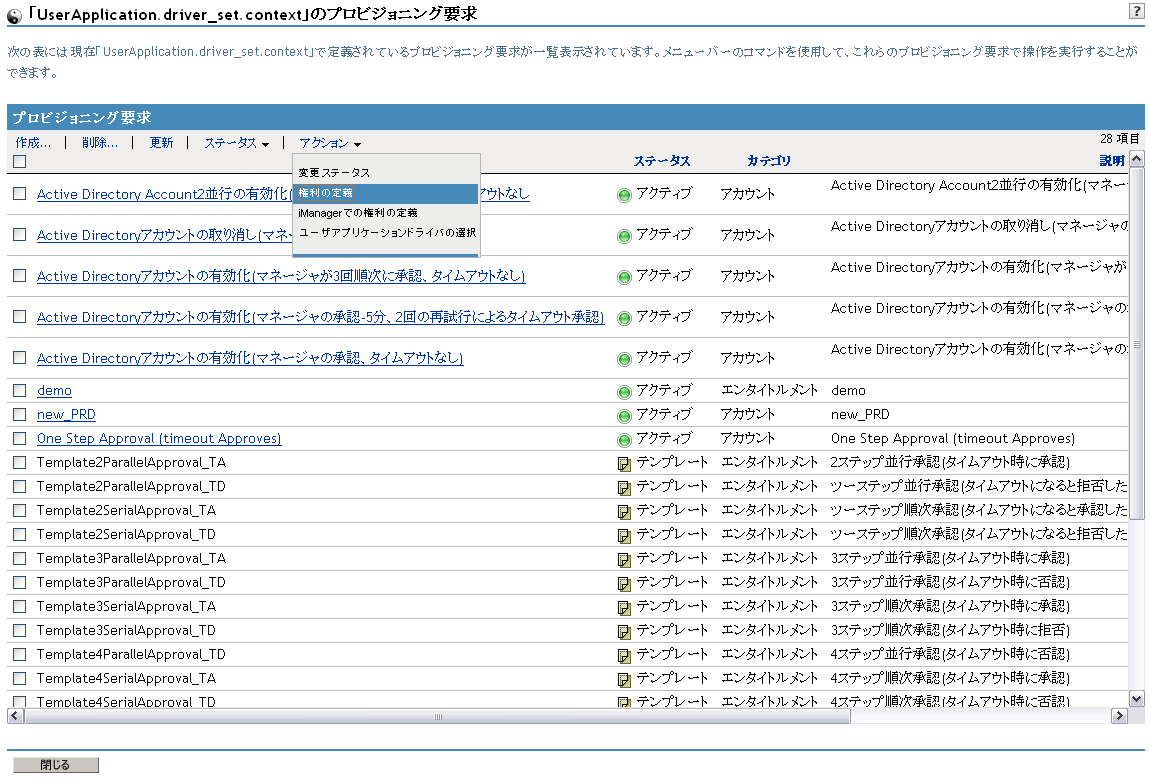The width and height of the screenshot is (1149, 778).
Task: Check the box for demo row
Action: pos(20,390)
